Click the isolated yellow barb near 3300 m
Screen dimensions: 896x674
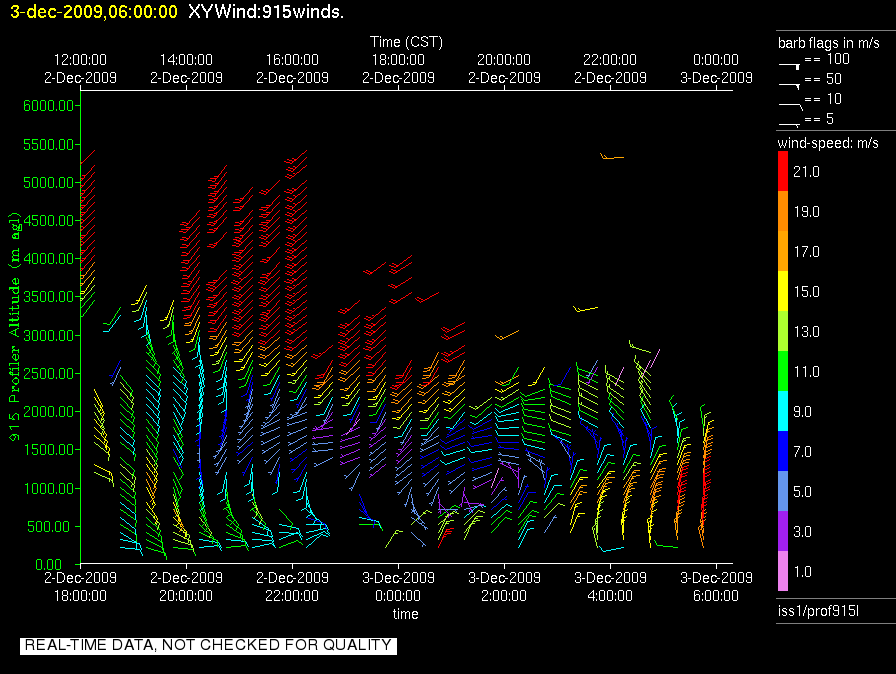(585, 309)
